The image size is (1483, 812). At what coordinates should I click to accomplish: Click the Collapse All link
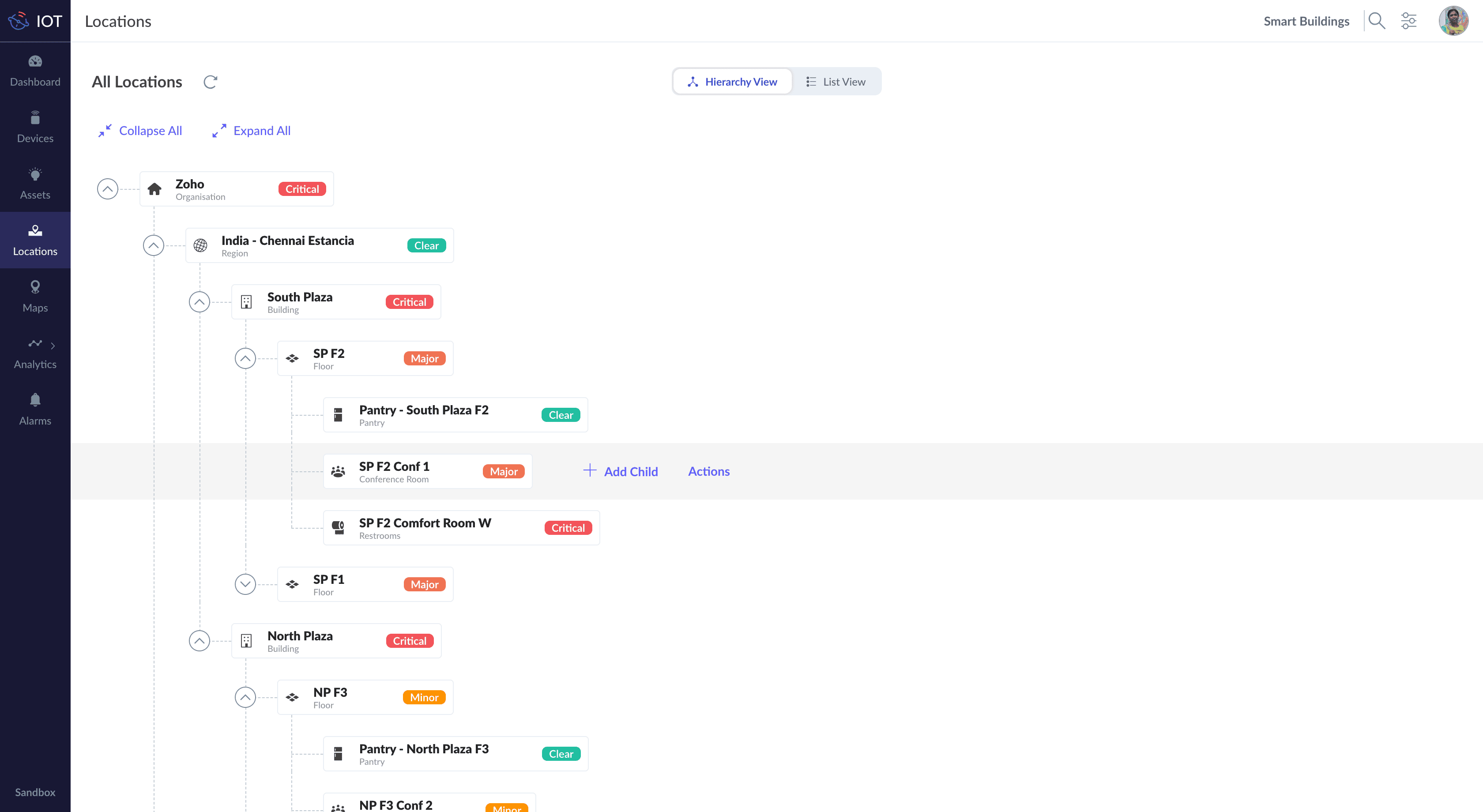(x=140, y=131)
